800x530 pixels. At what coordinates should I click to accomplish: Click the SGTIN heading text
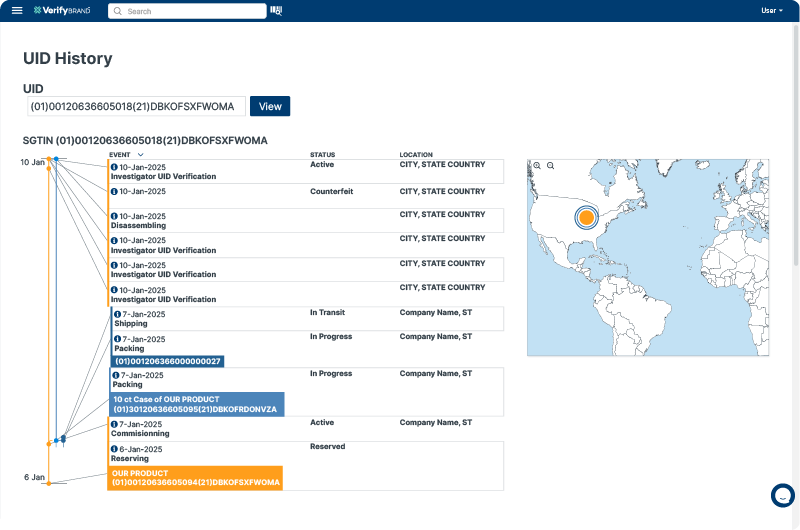click(x=145, y=140)
